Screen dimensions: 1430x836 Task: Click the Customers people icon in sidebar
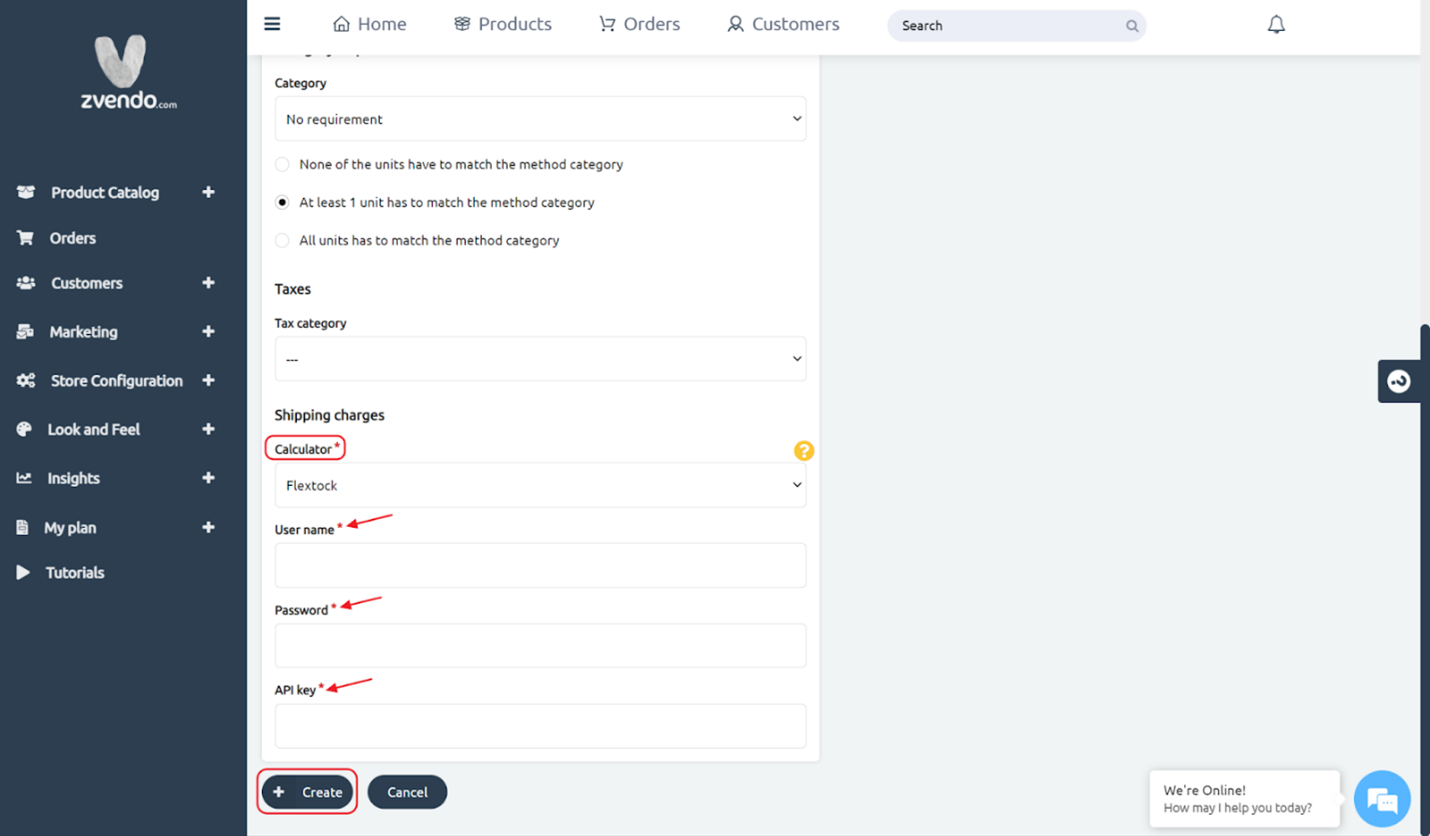coord(25,283)
